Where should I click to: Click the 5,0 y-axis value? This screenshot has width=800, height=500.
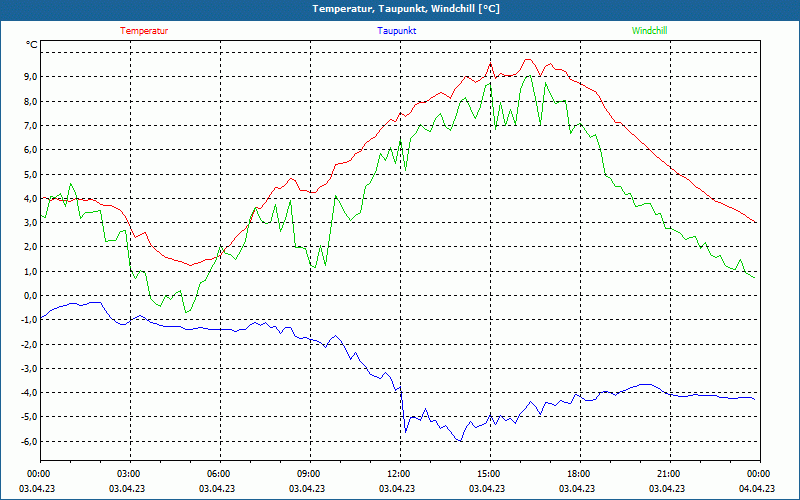click(31, 174)
